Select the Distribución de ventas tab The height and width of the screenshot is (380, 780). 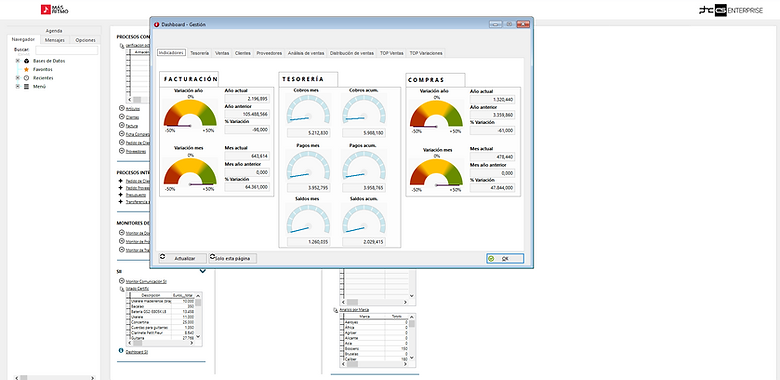pyautogui.click(x=352, y=53)
